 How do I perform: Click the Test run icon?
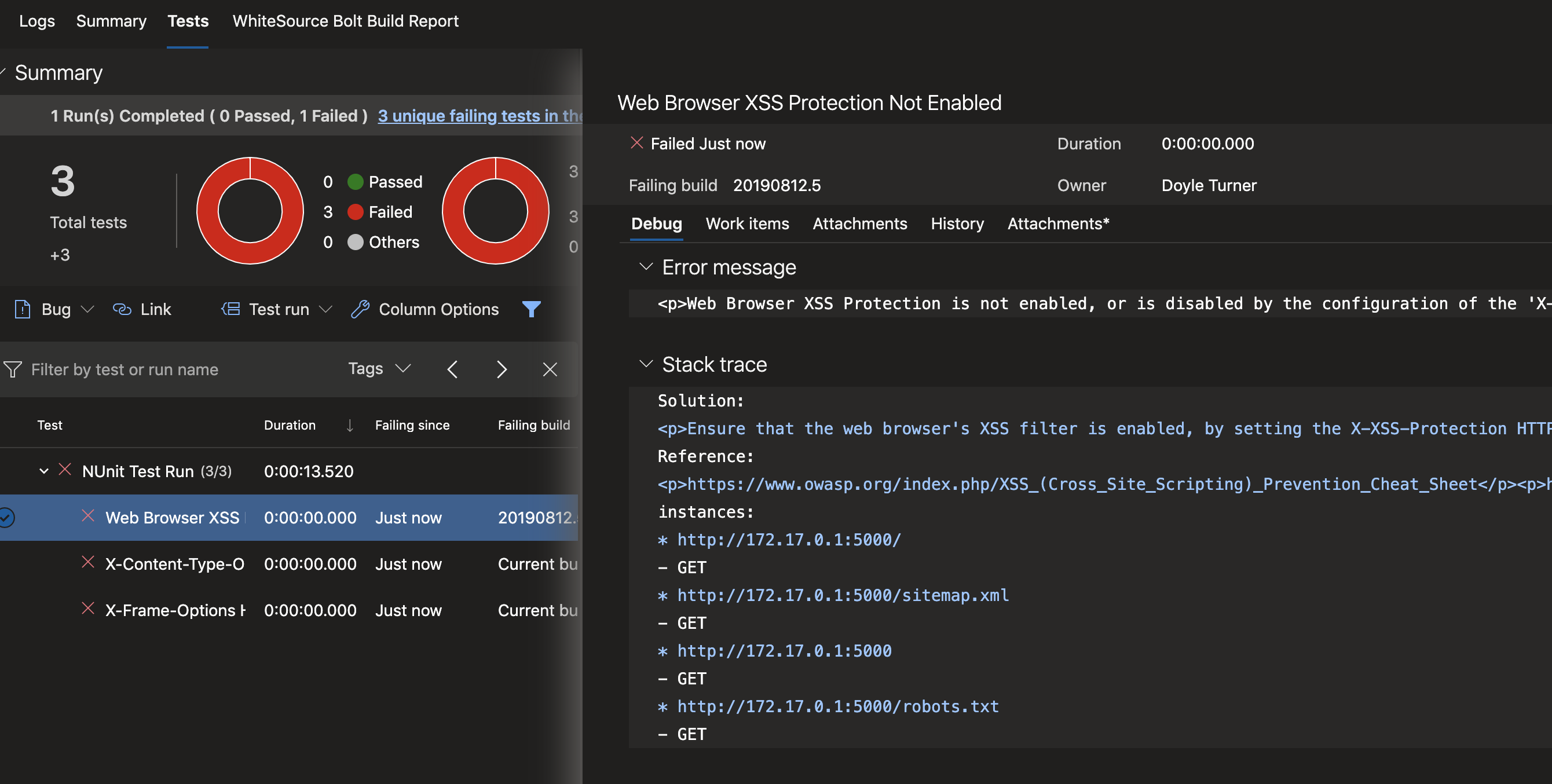pyautogui.click(x=230, y=309)
